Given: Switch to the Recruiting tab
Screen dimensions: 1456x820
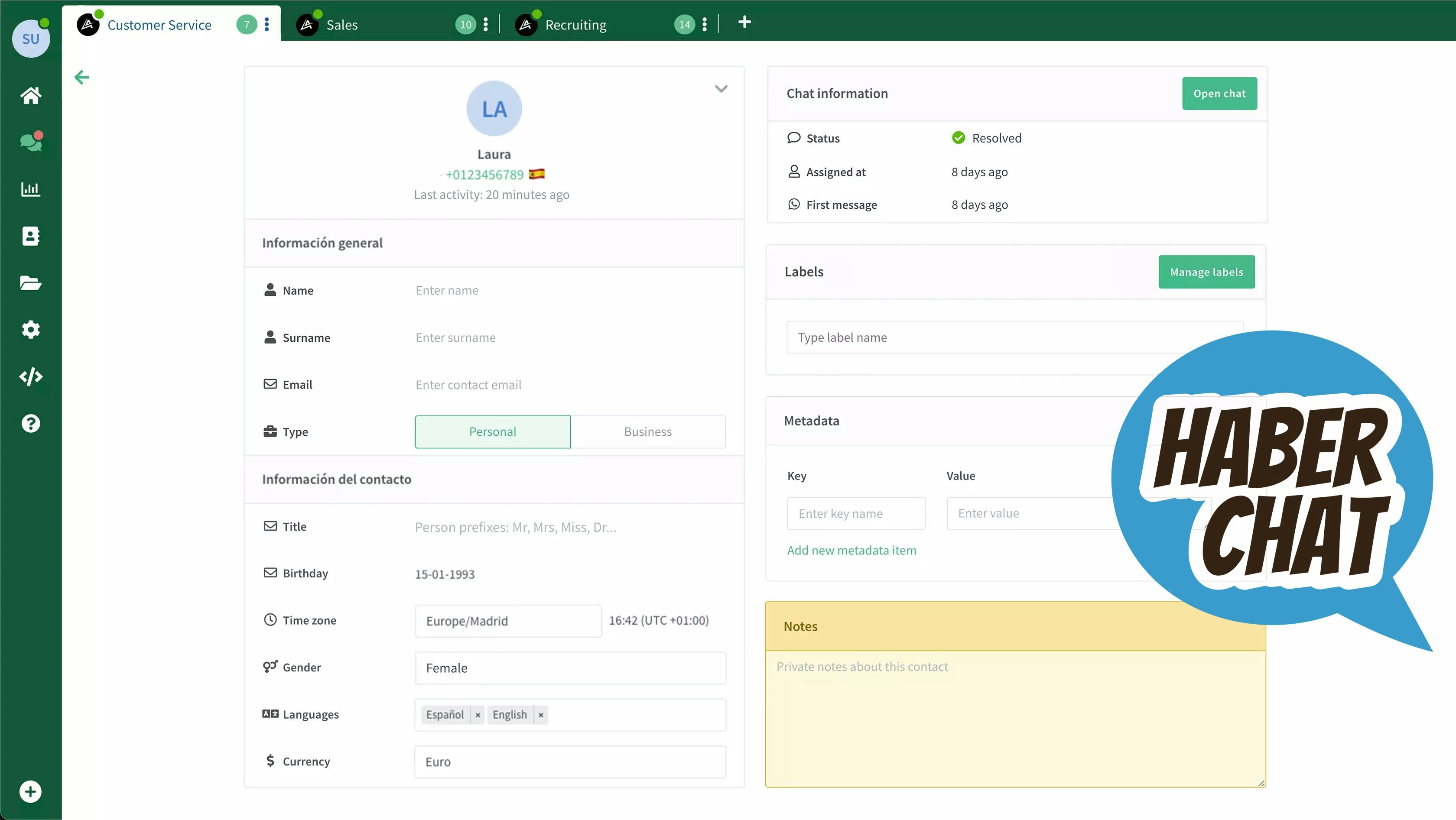Looking at the screenshot, I should (x=575, y=25).
